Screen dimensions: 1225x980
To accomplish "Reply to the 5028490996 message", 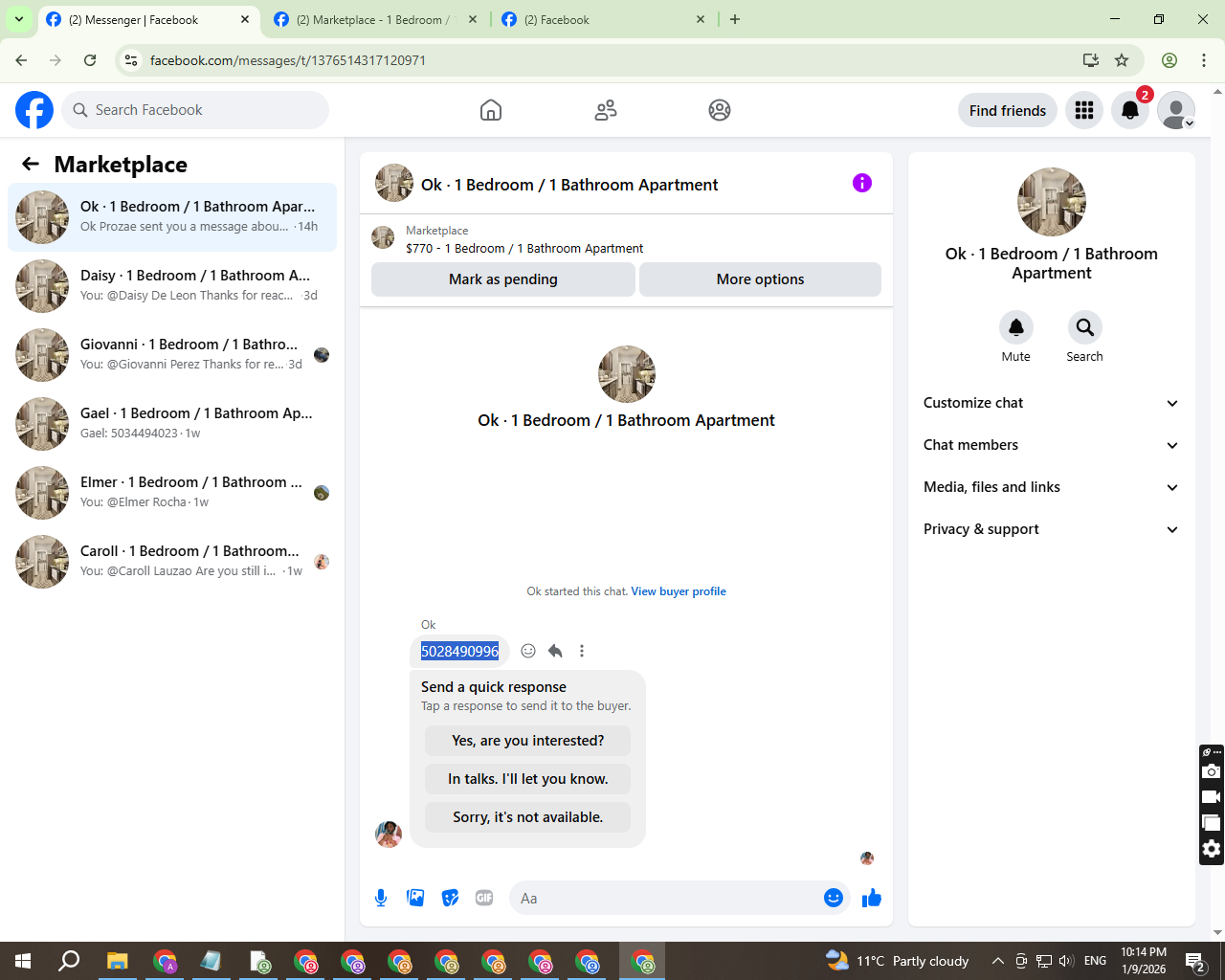I will coord(555,651).
